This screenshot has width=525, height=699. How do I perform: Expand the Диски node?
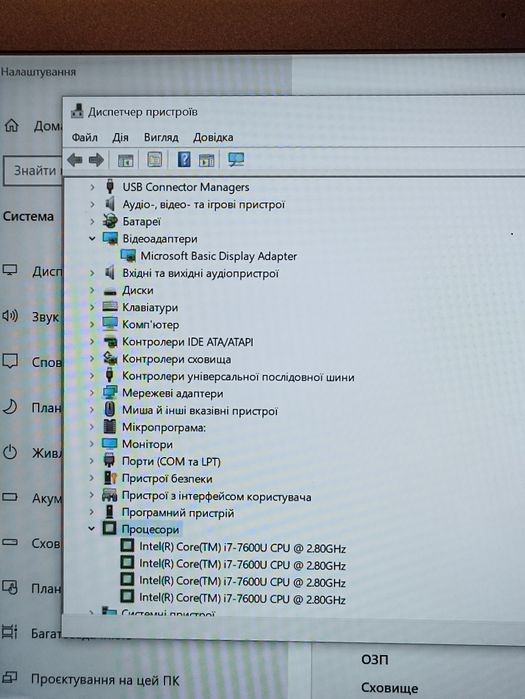point(92,290)
